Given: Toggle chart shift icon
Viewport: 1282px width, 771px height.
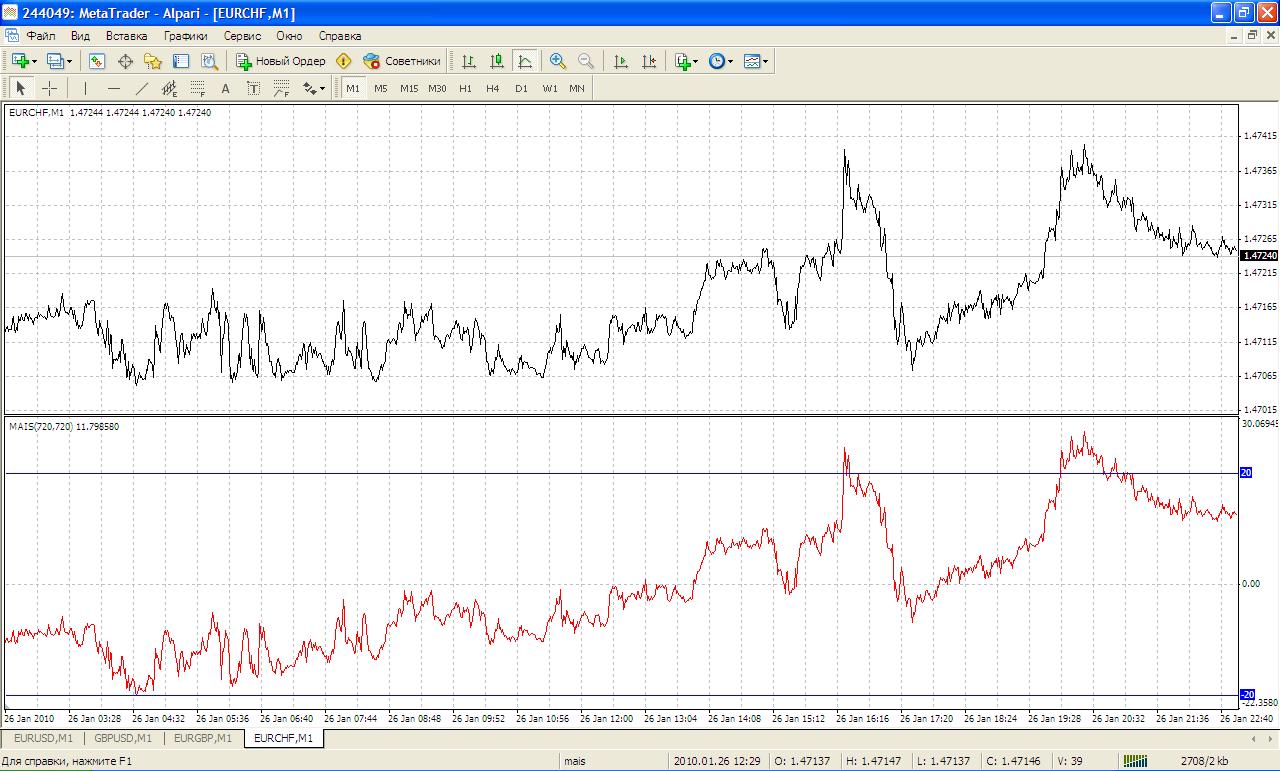Looking at the screenshot, I should tap(649, 61).
